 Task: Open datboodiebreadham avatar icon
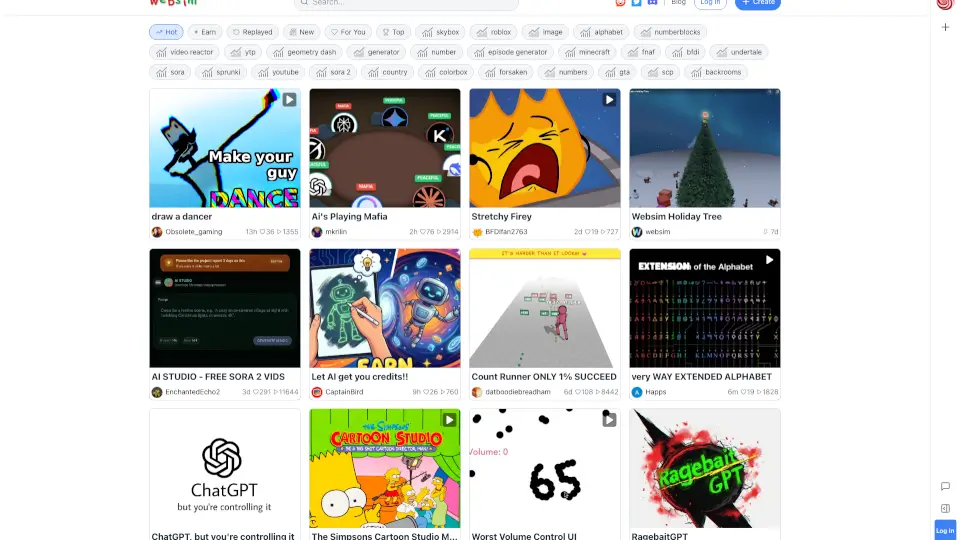[477, 392]
